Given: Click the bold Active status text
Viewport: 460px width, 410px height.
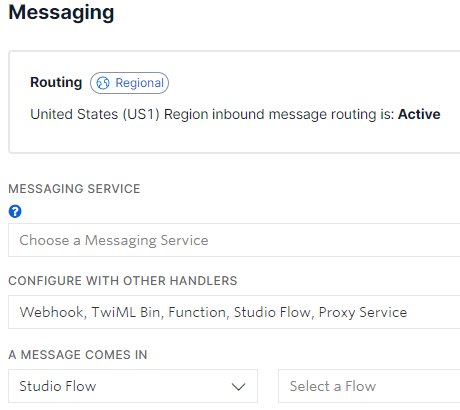Looking at the screenshot, I should pyautogui.click(x=419, y=114).
